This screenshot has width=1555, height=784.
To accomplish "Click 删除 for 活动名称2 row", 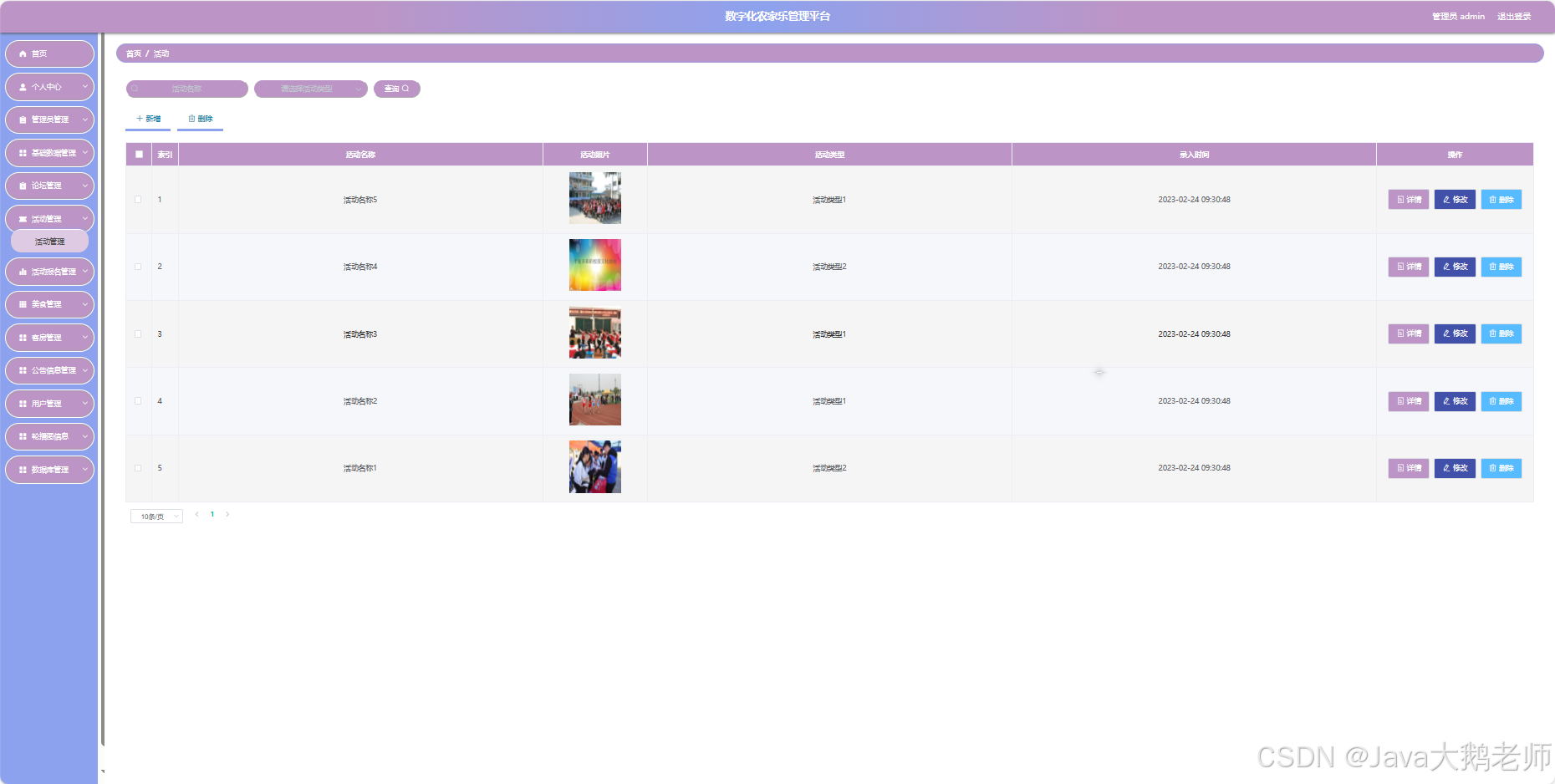I will 1501,401.
